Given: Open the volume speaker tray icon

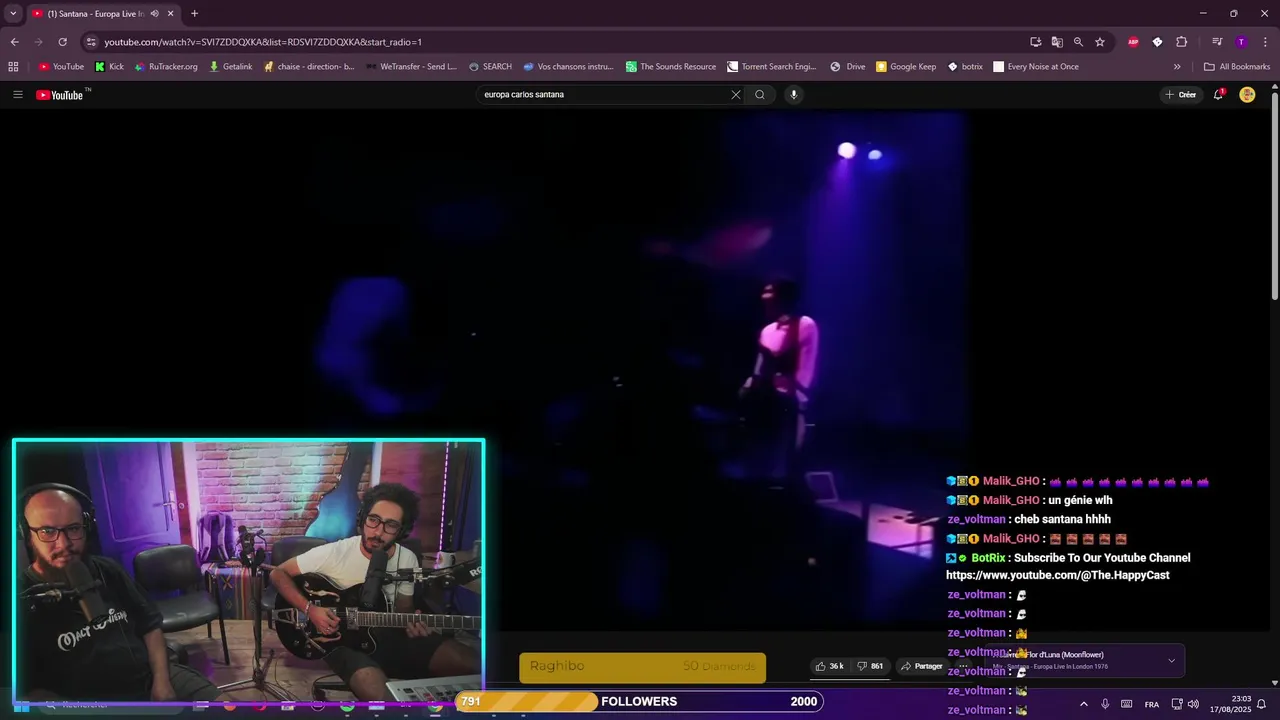Looking at the screenshot, I should [1193, 705].
